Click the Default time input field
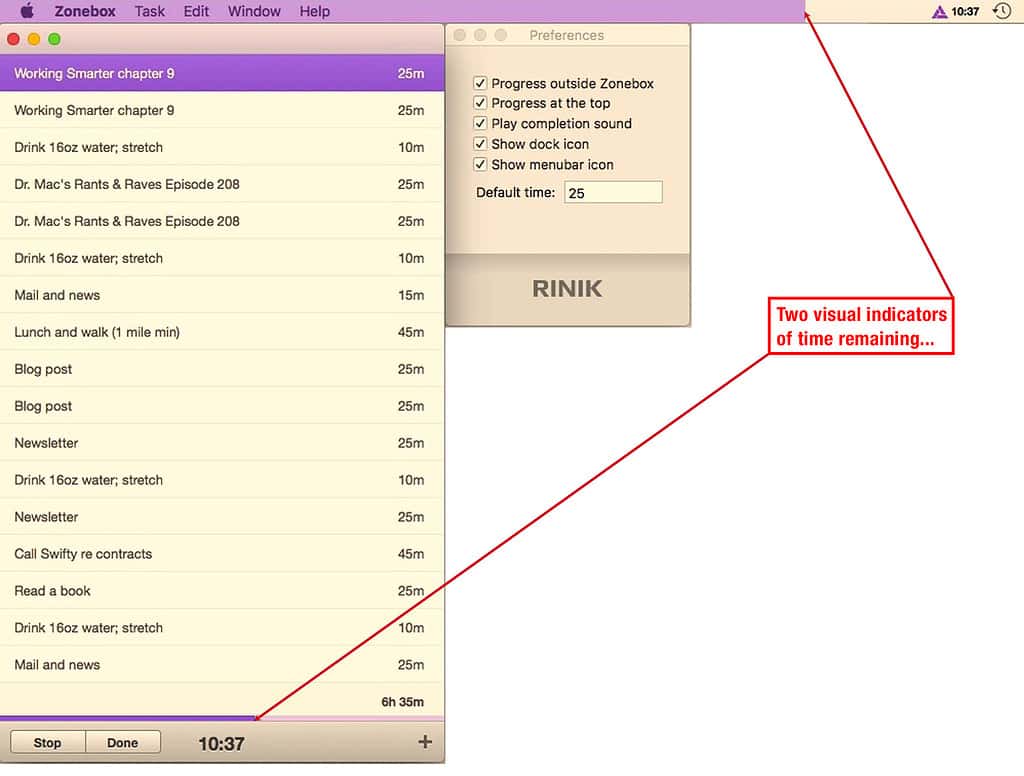This screenshot has height=776, width=1024. pyautogui.click(x=613, y=193)
